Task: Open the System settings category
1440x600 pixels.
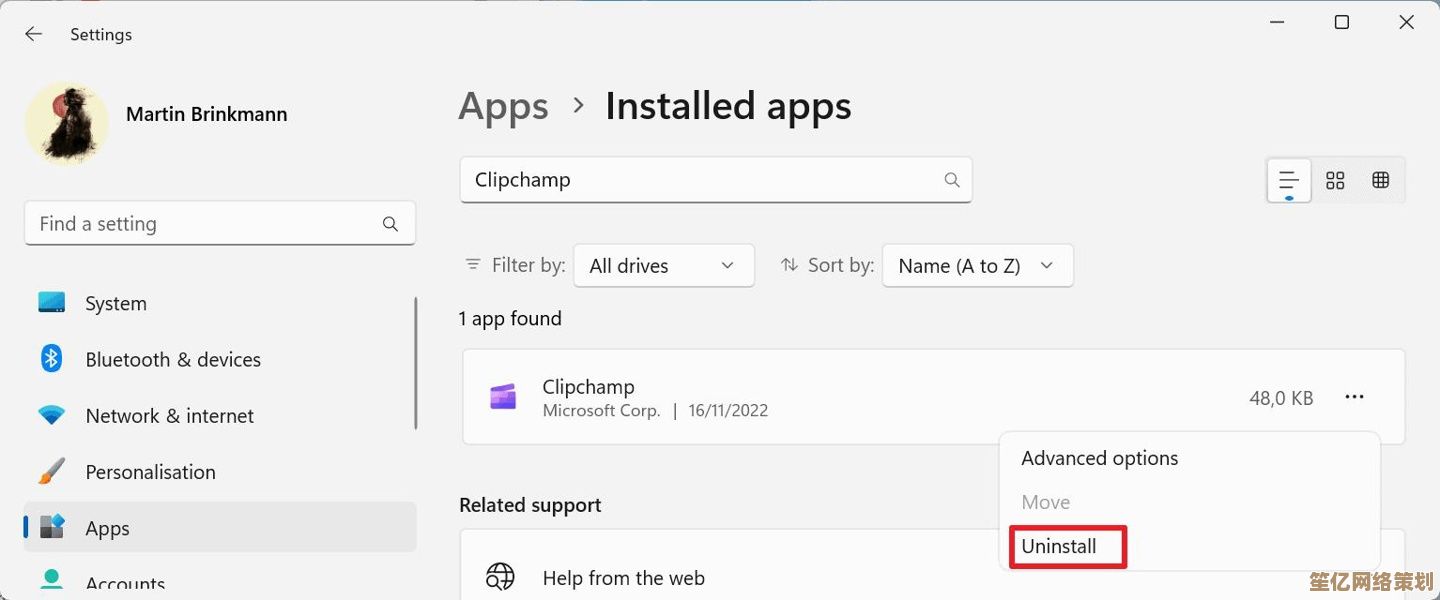Action: (x=115, y=303)
